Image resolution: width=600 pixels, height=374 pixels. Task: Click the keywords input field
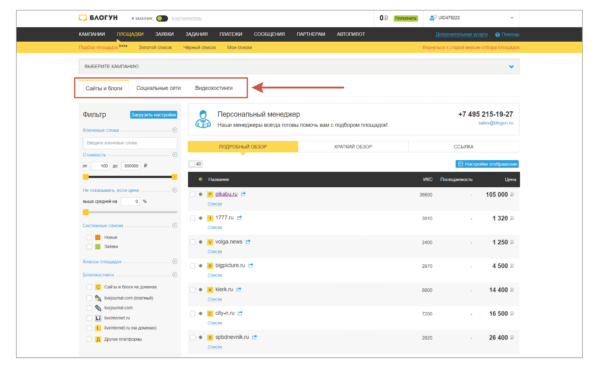[130, 143]
